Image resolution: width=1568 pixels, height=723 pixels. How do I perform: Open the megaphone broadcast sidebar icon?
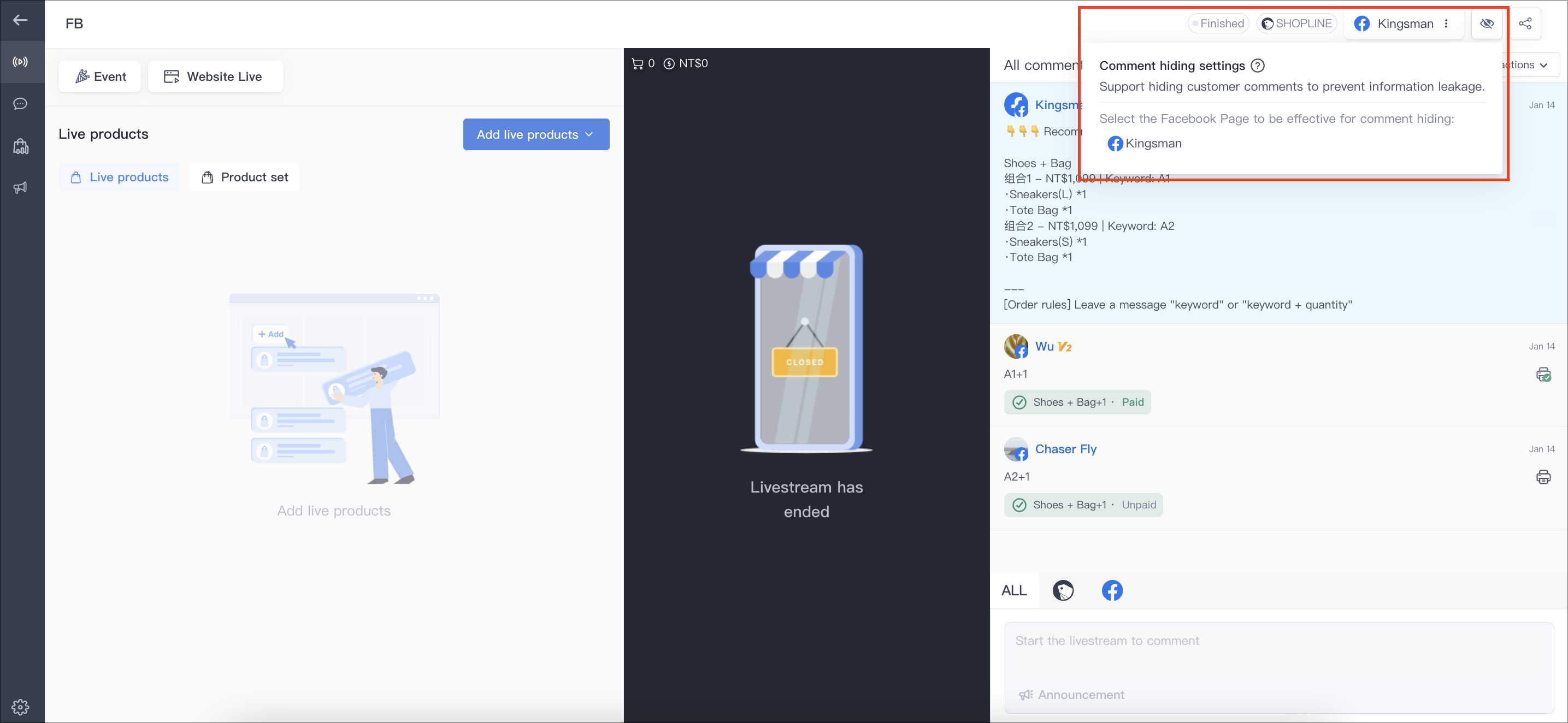click(20, 187)
